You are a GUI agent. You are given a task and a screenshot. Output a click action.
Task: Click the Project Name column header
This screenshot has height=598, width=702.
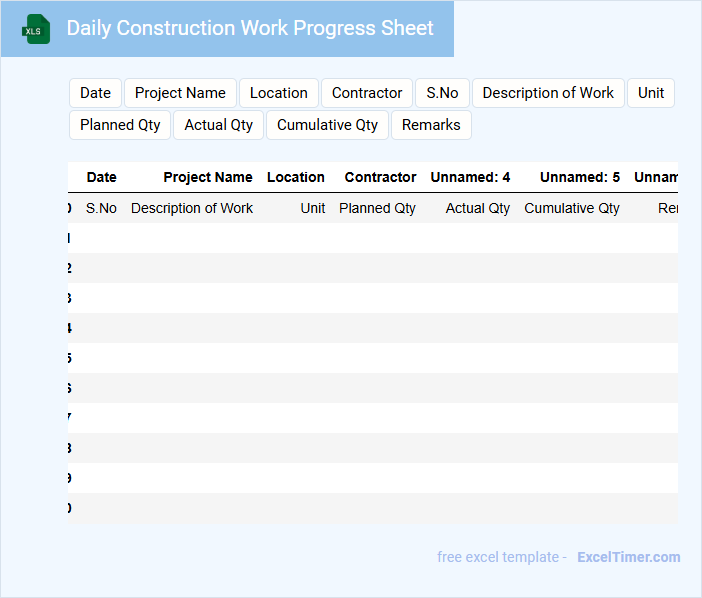pos(208,177)
